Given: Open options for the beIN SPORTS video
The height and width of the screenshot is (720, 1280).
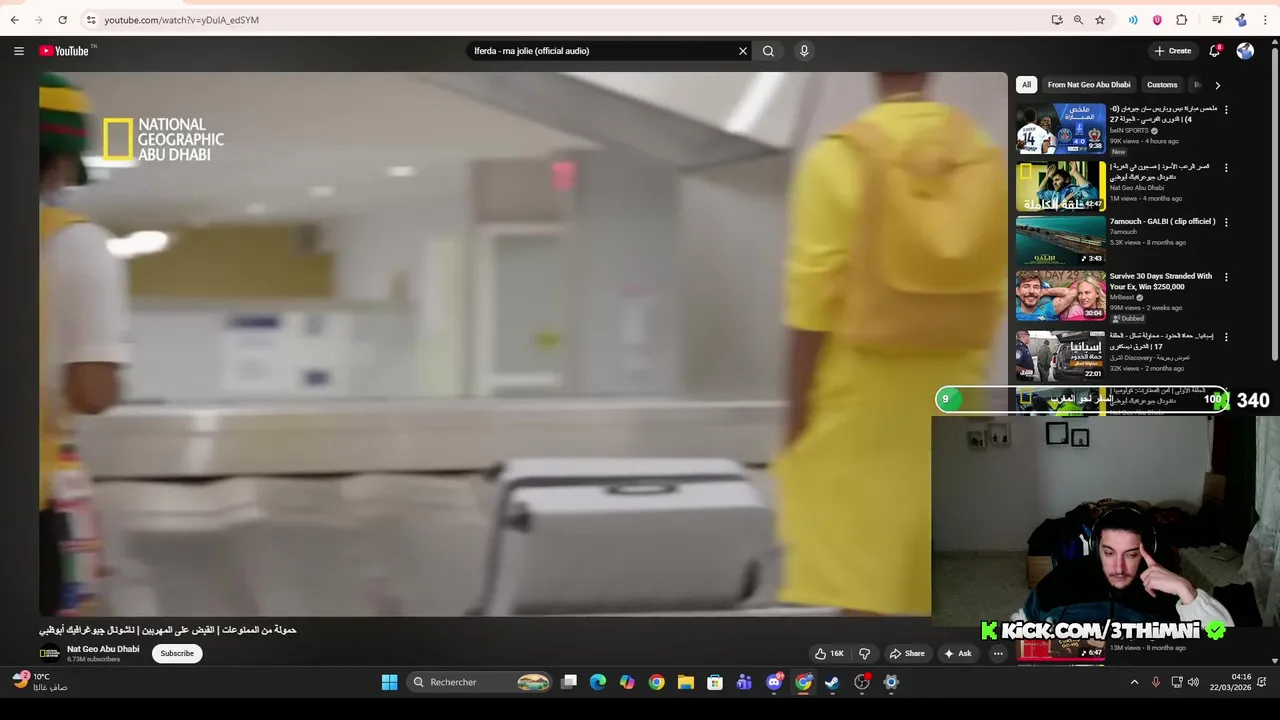Looking at the screenshot, I should pyautogui.click(x=1226, y=110).
